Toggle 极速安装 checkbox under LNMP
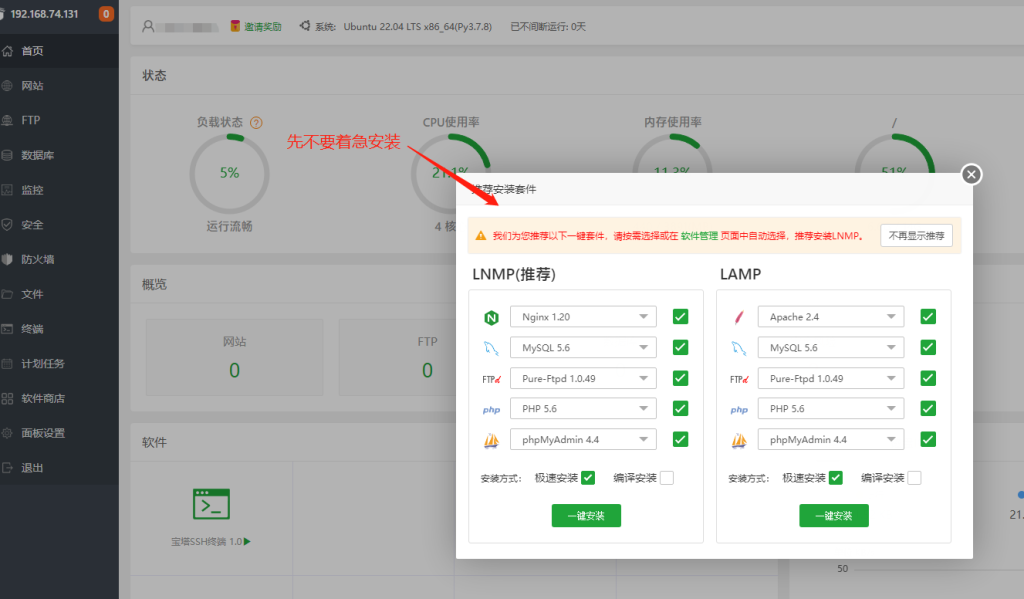The height and width of the screenshot is (599, 1024). 588,478
